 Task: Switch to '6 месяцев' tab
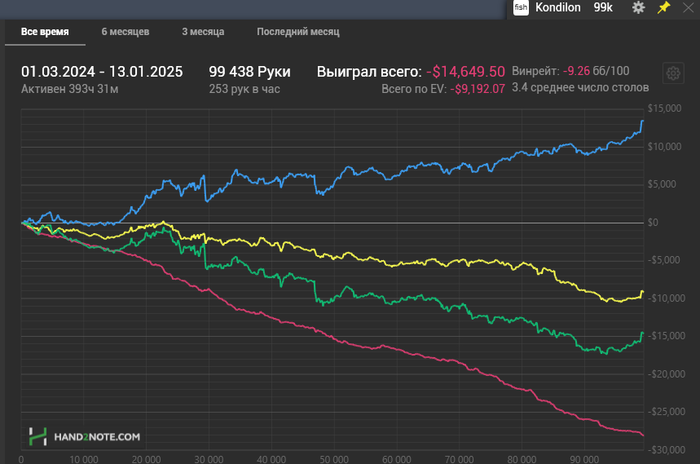click(x=125, y=32)
